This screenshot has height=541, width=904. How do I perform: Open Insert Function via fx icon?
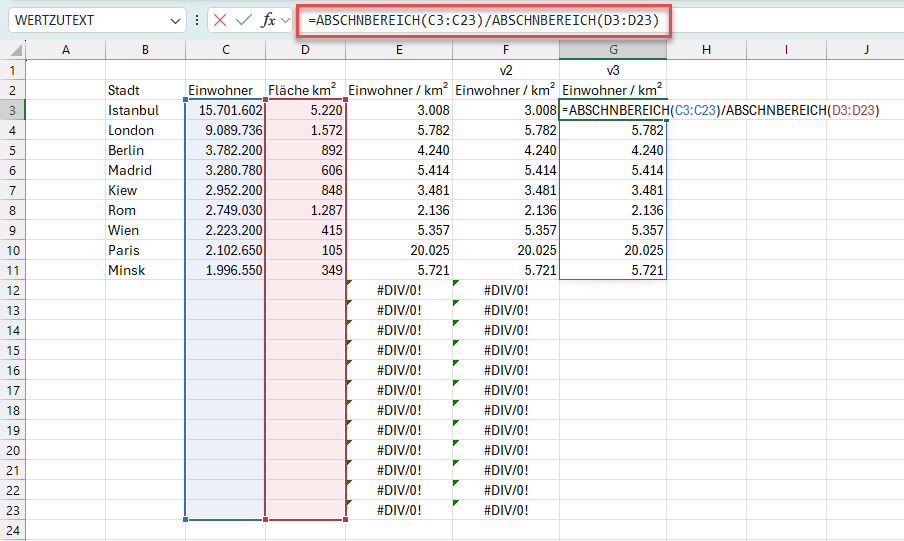coord(268,20)
